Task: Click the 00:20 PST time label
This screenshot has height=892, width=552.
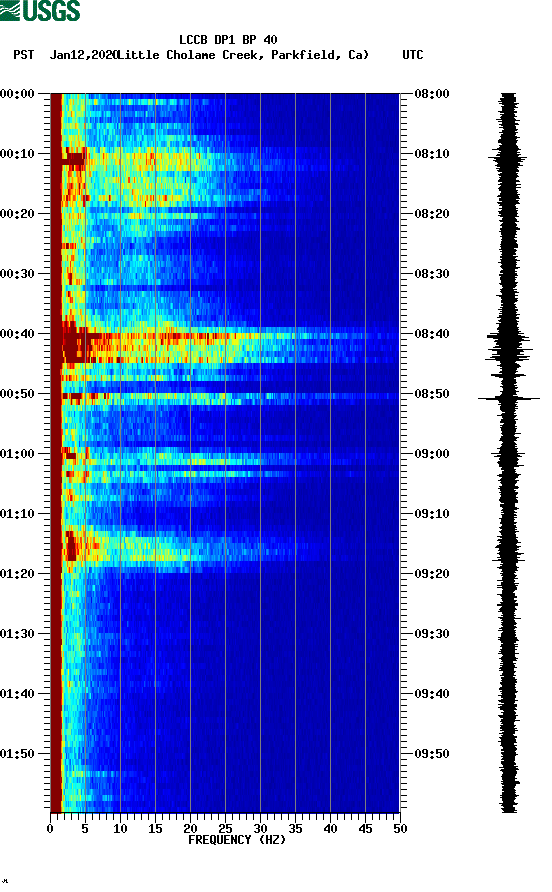Action: [18, 214]
